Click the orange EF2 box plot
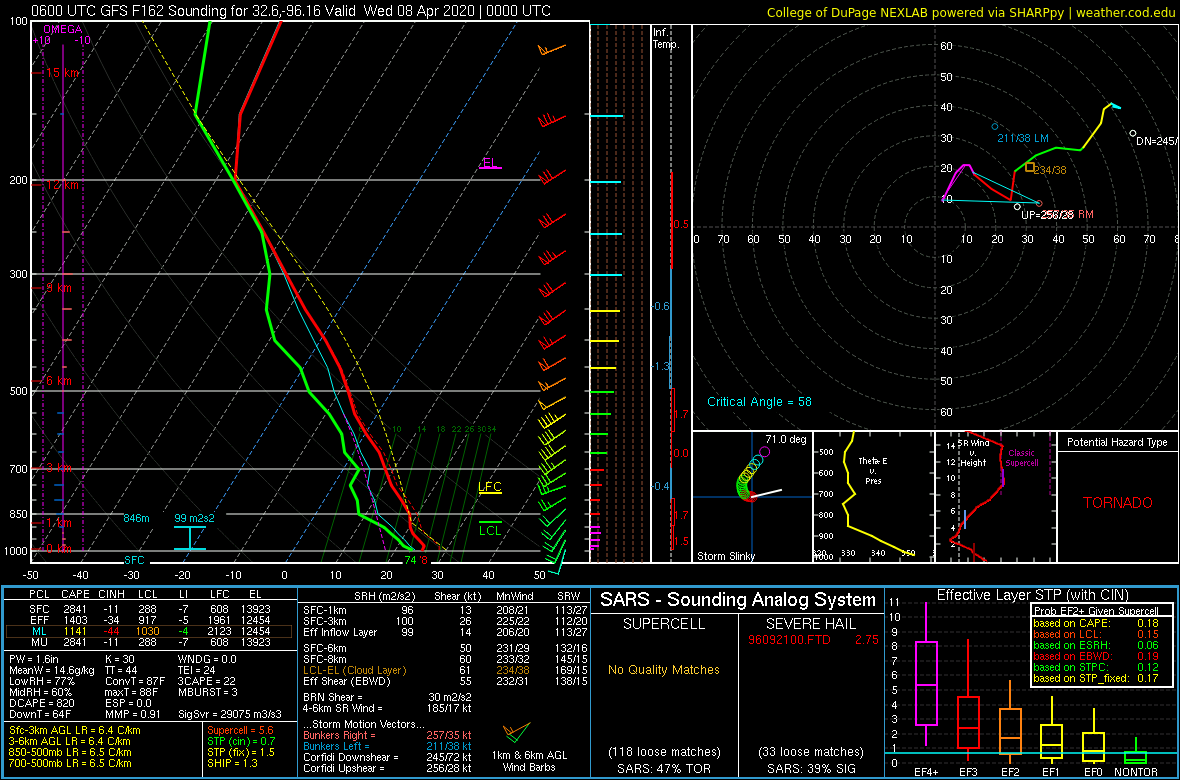Image resolution: width=1180 pixels, height=780 pixels. (x=1010, y=730)
